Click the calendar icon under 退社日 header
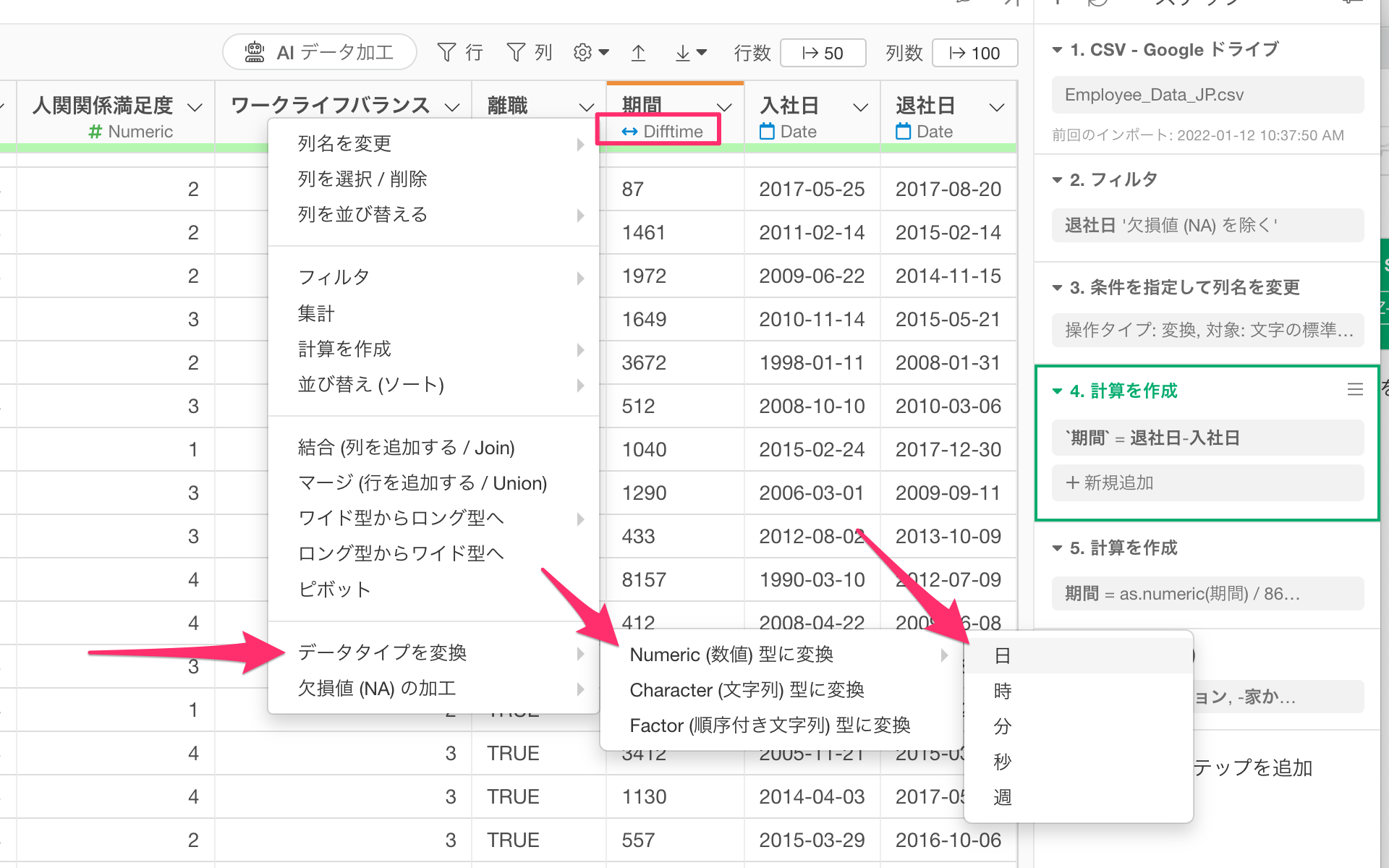The height and width of the screenshot is (868, 1389). [x=903, y=131]
